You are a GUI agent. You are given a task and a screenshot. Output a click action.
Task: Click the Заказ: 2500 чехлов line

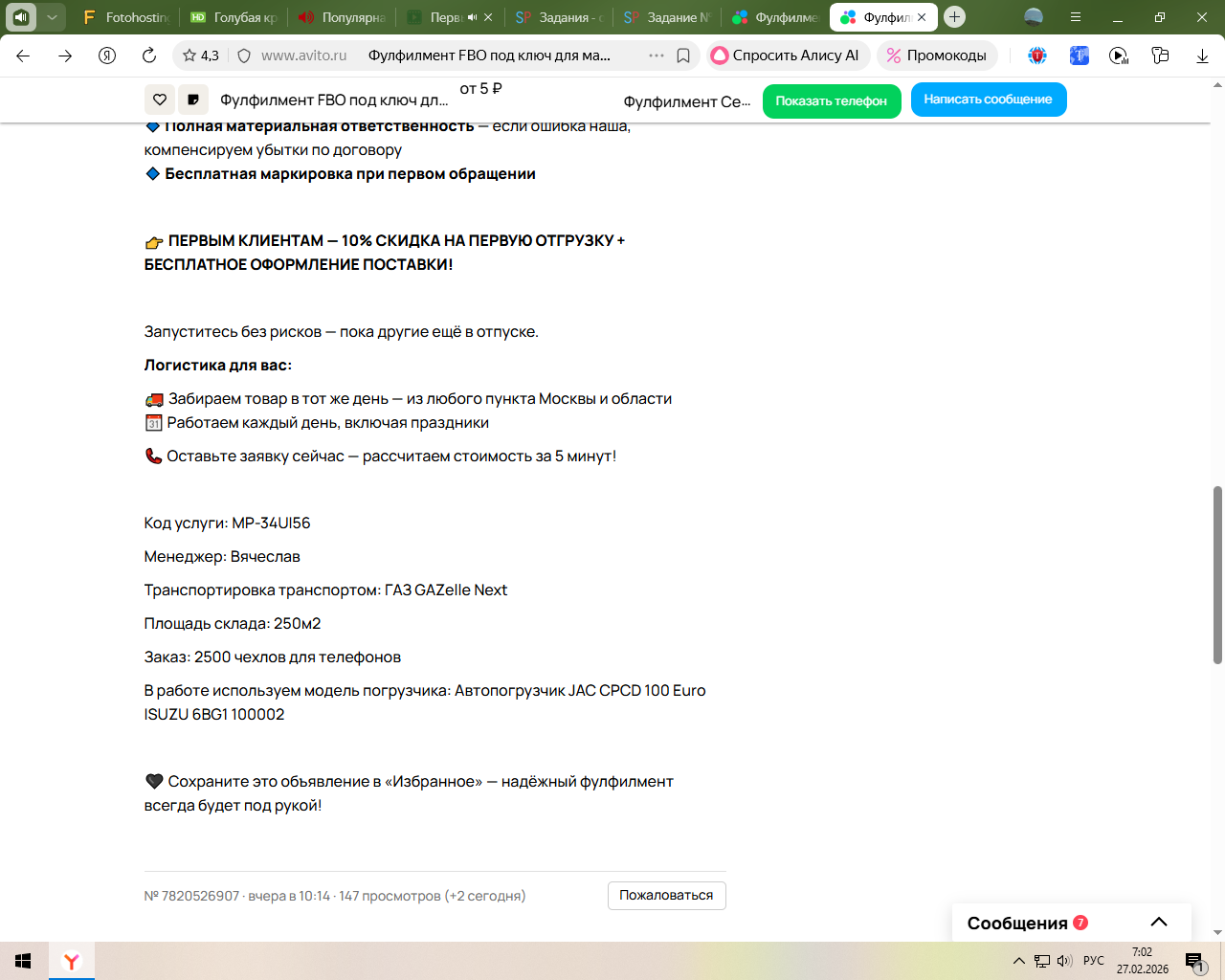pyautogui.click(x=273, y=657)
